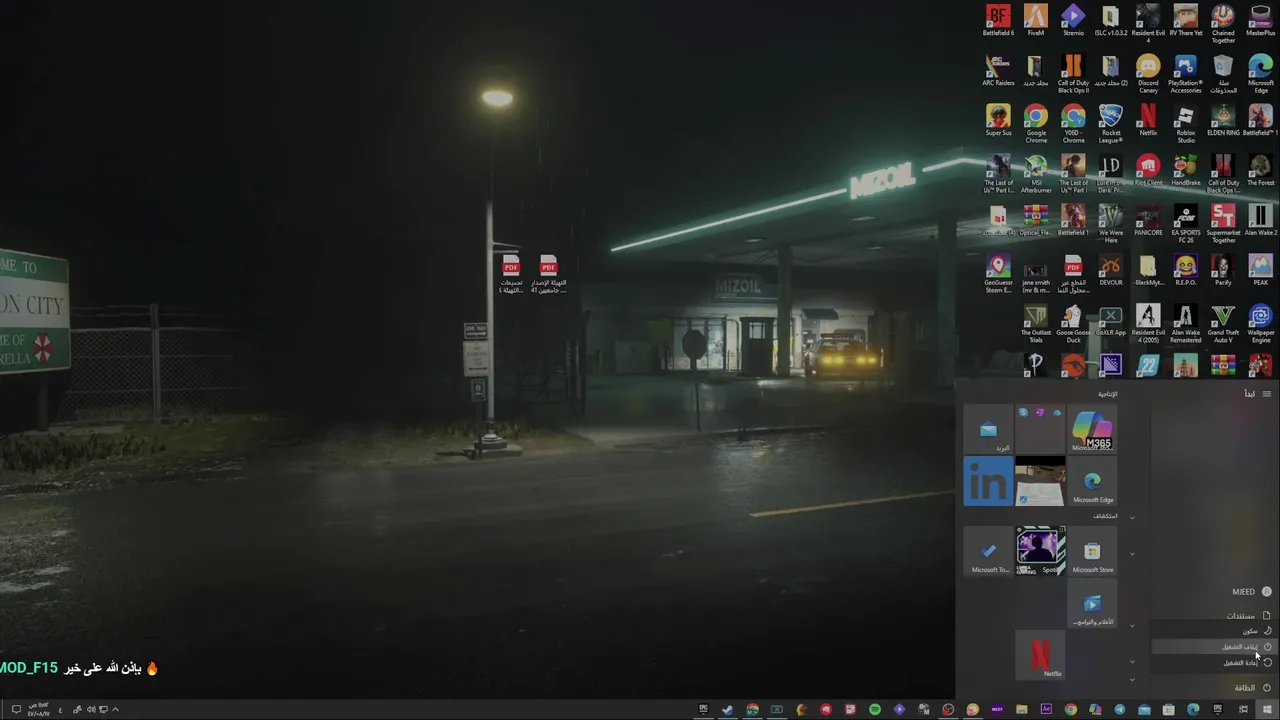Open the Discord Canary desktop shortcut
Image resolution: width=1280 pixels, height=720 pixels.
[x=1148, y=74]
